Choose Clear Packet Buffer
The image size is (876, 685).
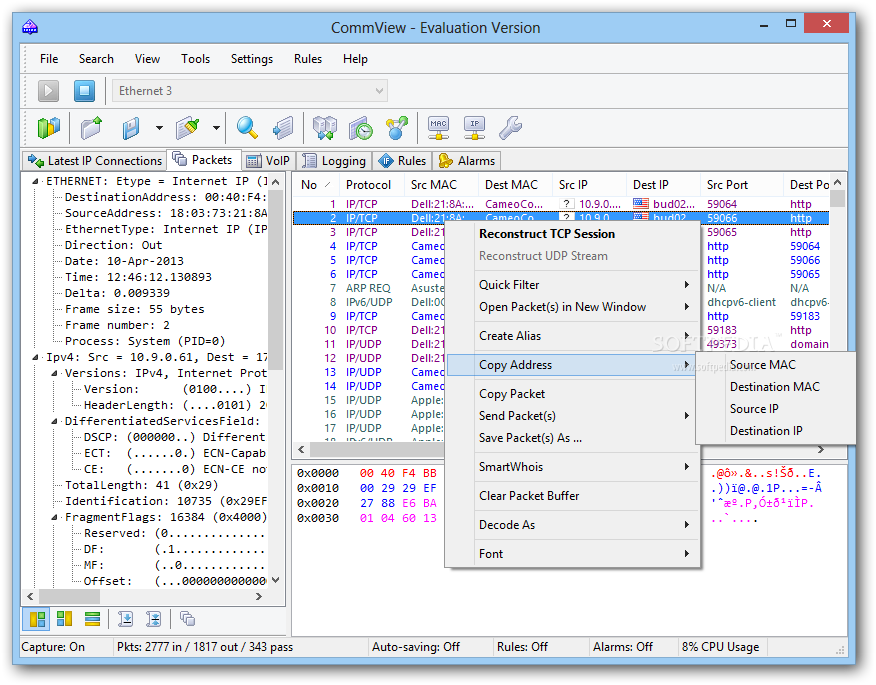[x=573, y=496]
